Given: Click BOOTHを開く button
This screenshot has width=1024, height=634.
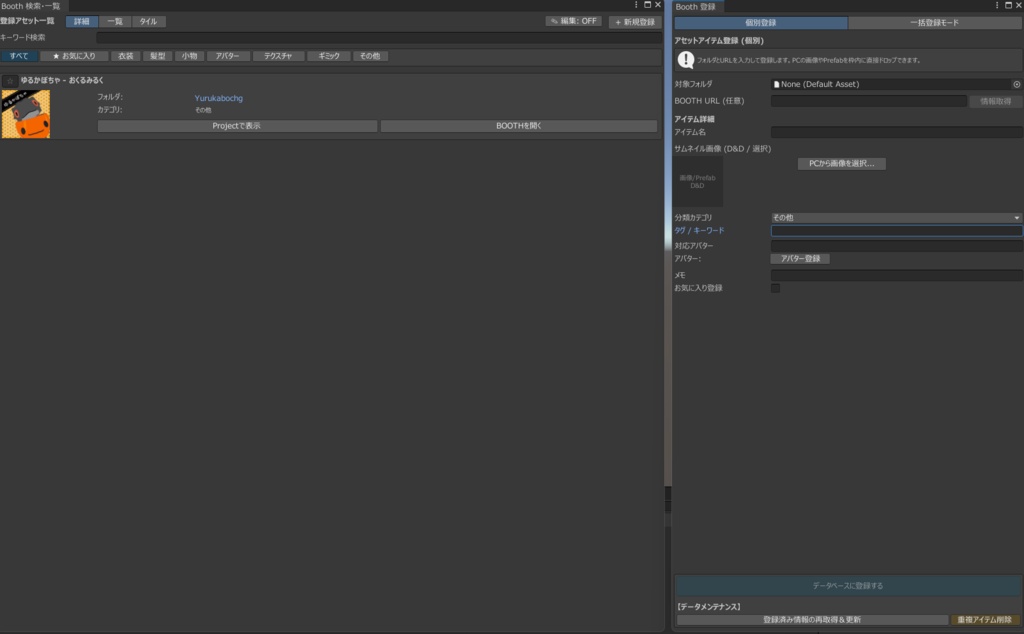Looking at the screenshot, I should (519, 126).
